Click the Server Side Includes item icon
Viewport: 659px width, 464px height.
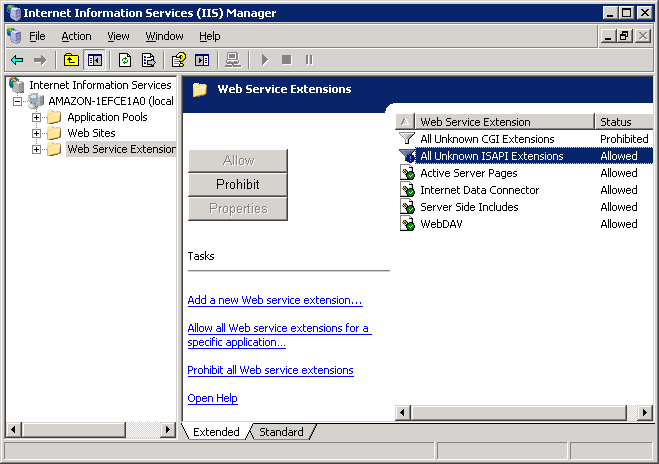[407, 207]
